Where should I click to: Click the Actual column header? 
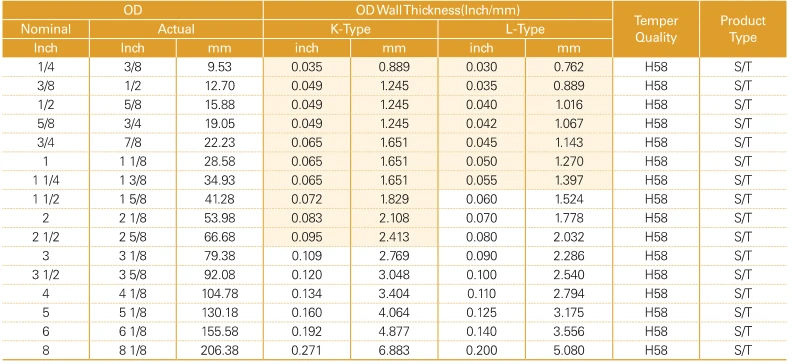[x=176, y=29]
